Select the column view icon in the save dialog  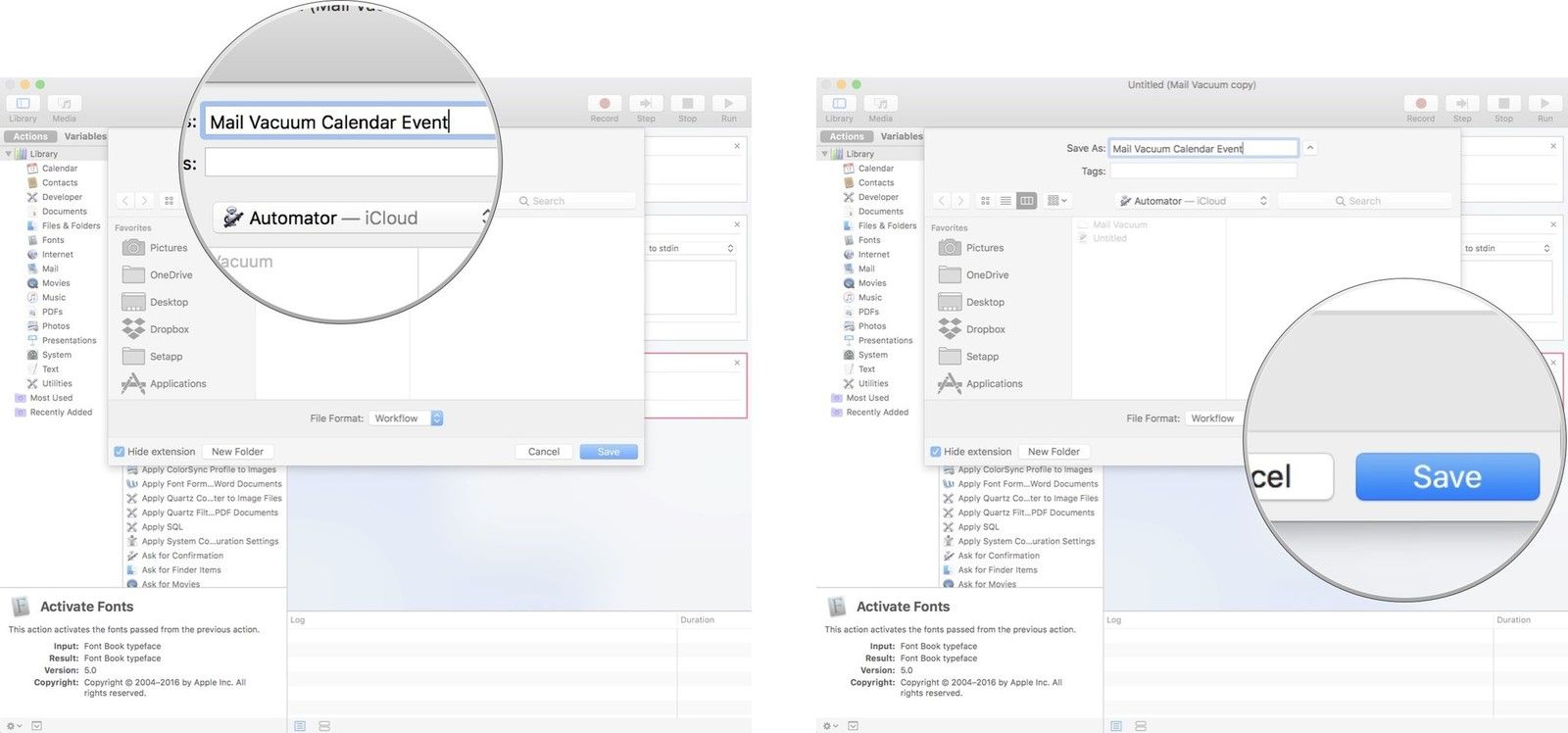1026,201
